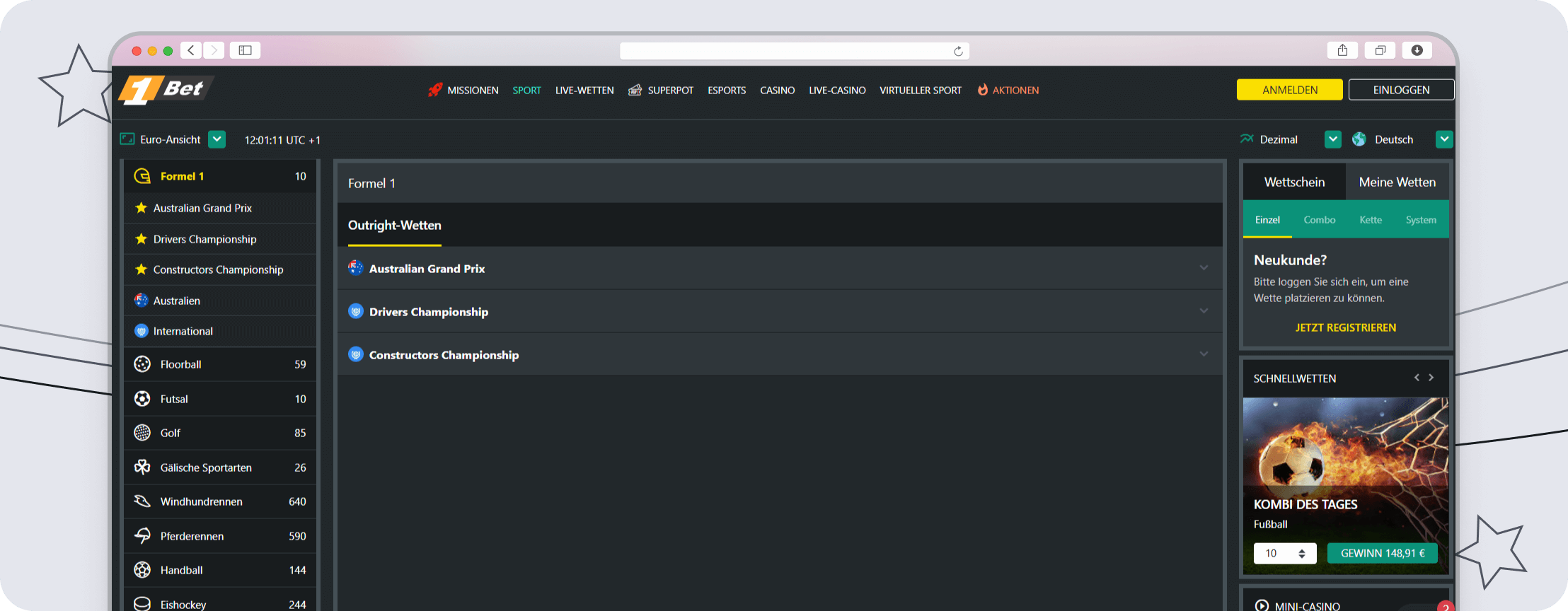The height and width of the screenshot is (611, 1568).
Task: Click the browser address bar
Action: pos(795,51)
